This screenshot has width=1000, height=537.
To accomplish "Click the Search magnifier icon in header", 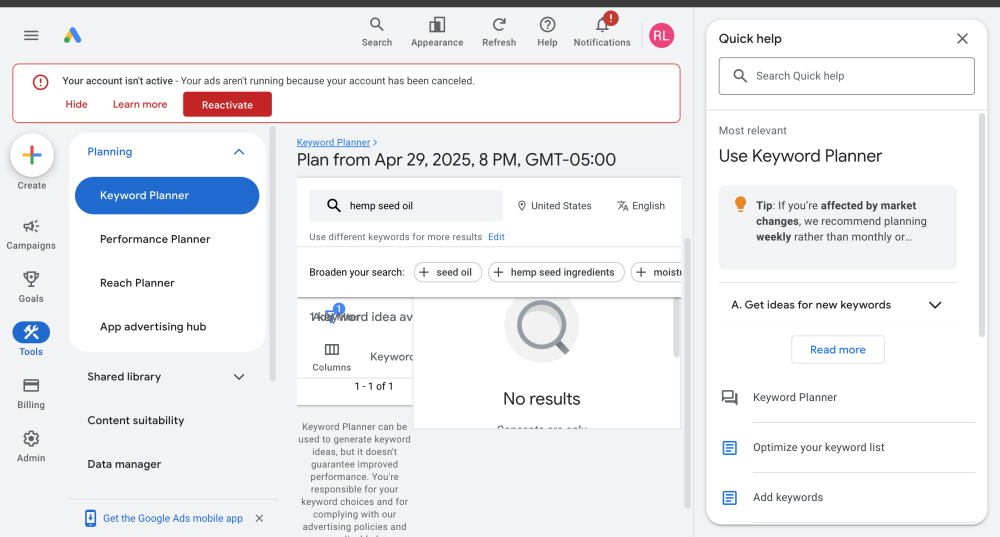I will pos(377,25).
